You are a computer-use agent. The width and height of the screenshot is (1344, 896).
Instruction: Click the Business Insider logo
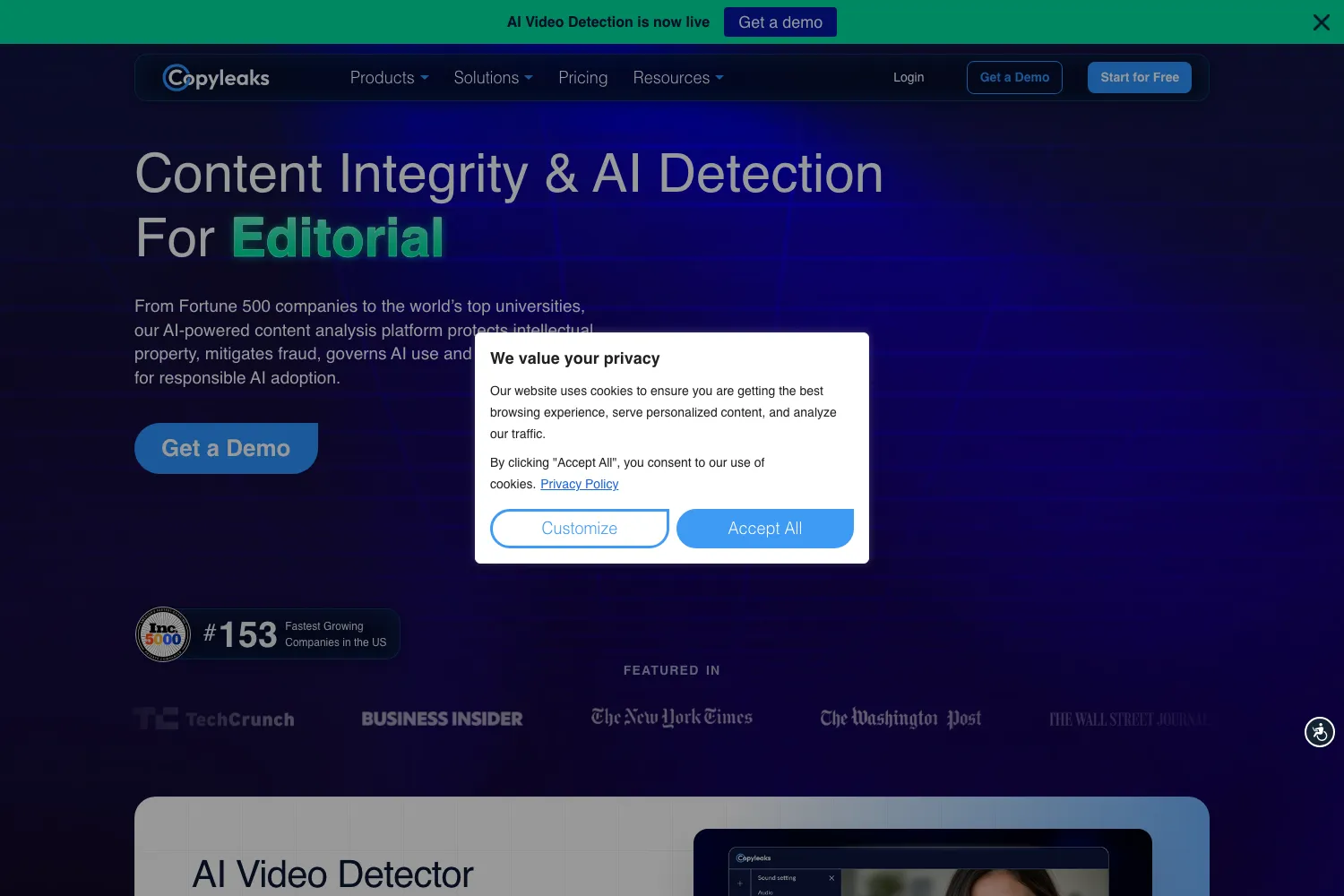coord(442,719)
